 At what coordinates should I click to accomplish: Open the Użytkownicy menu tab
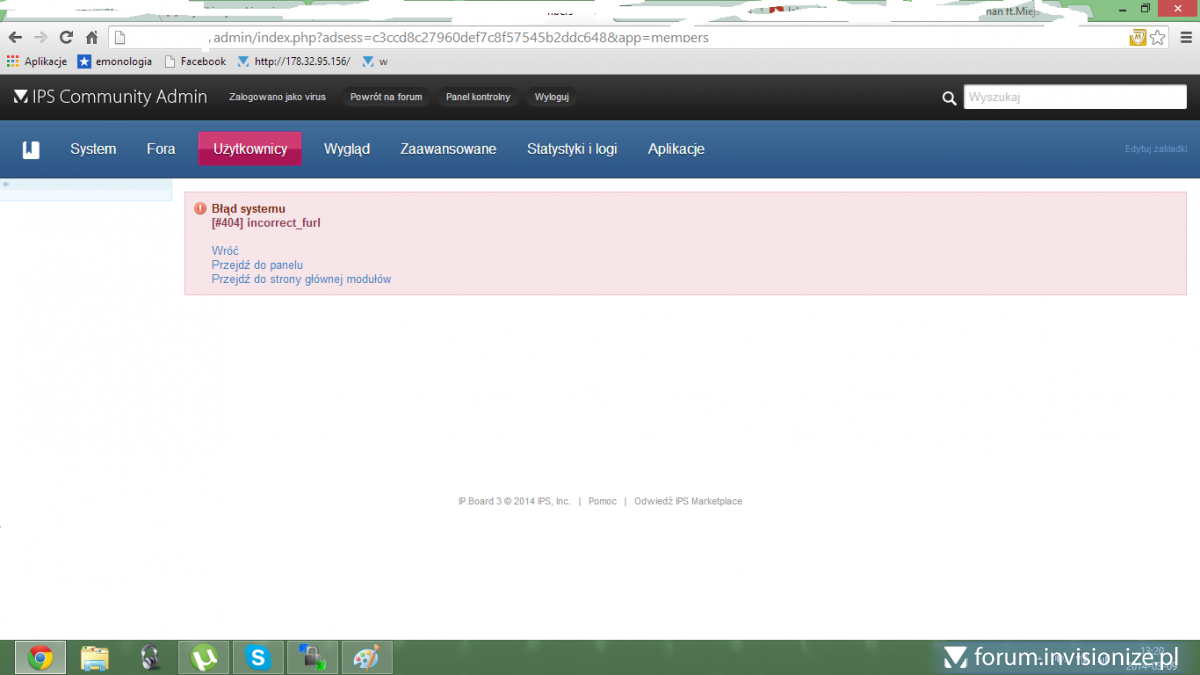click(250, 149)
